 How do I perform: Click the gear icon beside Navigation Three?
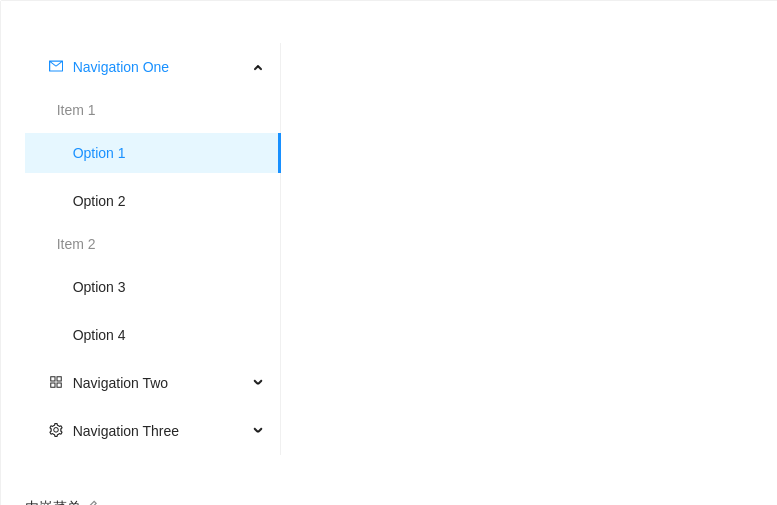56,430
